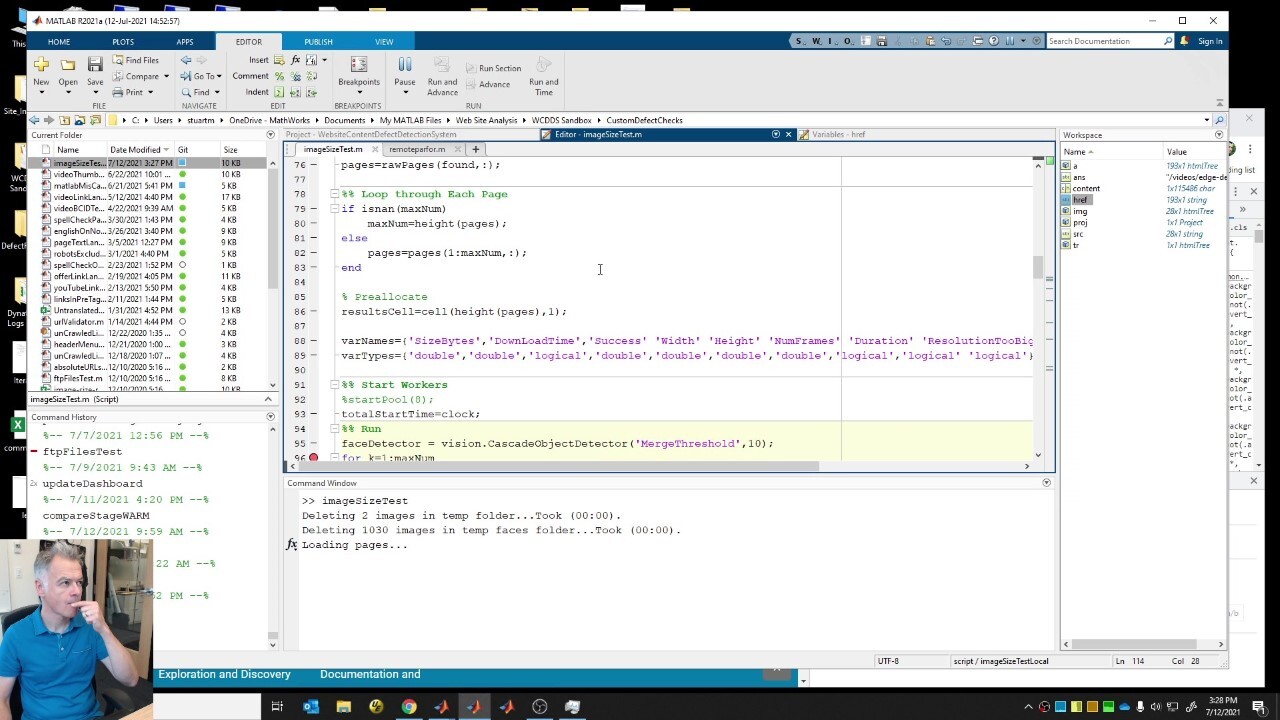The width and height of the screenshot is (1280, 720).
Task: Click the Sign In link
Action: point(1209,41)
